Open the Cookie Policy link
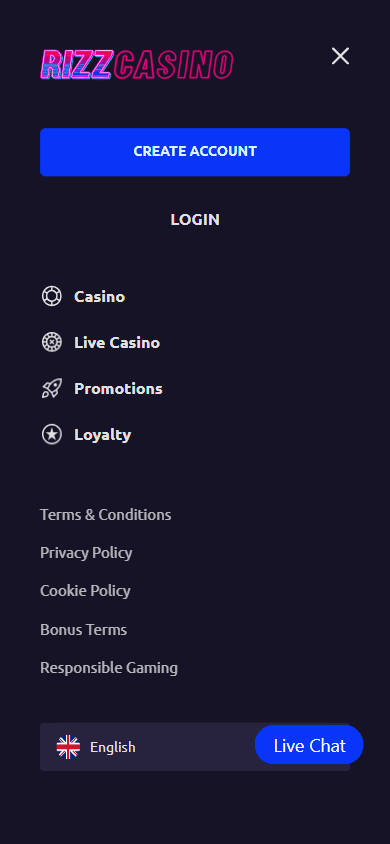390x844 pixels. pyautogui.click(x=85, y=591)
